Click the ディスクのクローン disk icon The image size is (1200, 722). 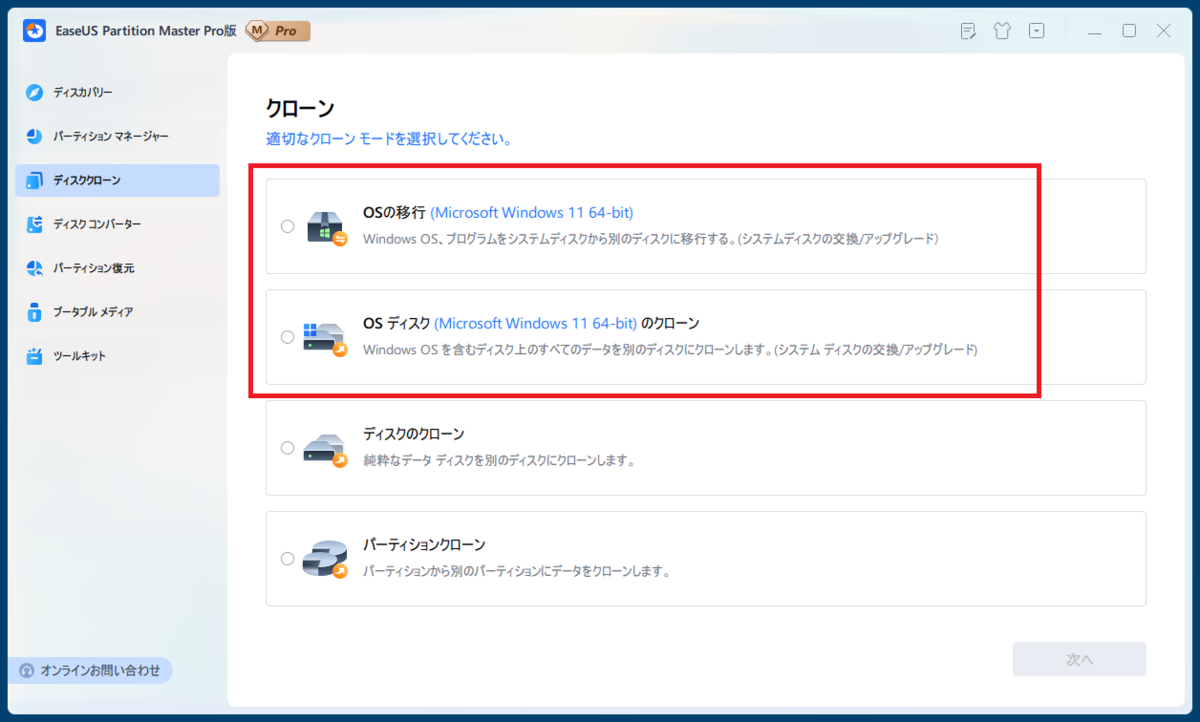[x=325, y=450]
